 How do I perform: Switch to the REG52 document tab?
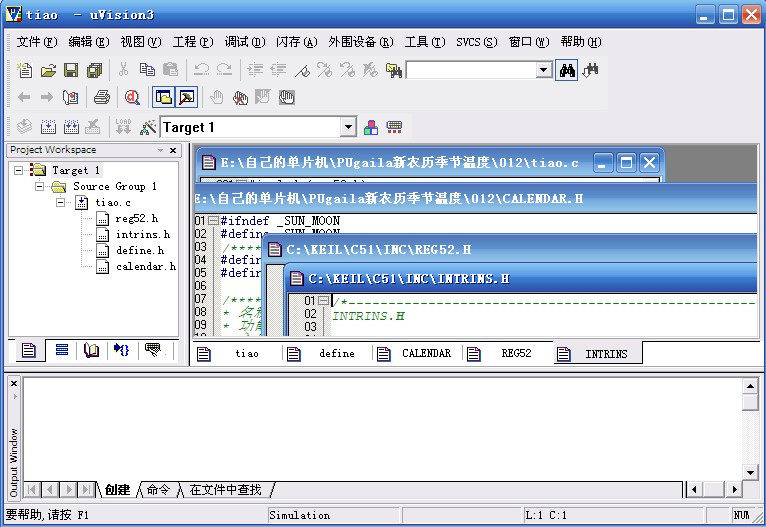[508, 354]
